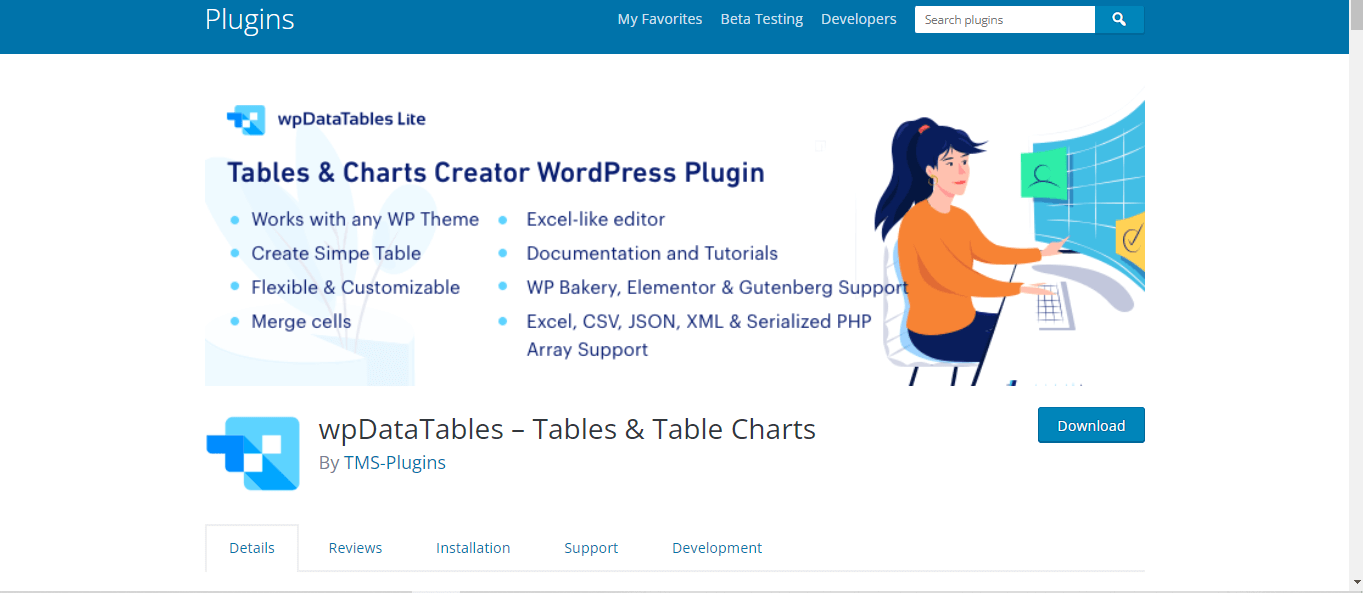Switch to the Installation tab
1363x593 pixels.
(473, 548)
